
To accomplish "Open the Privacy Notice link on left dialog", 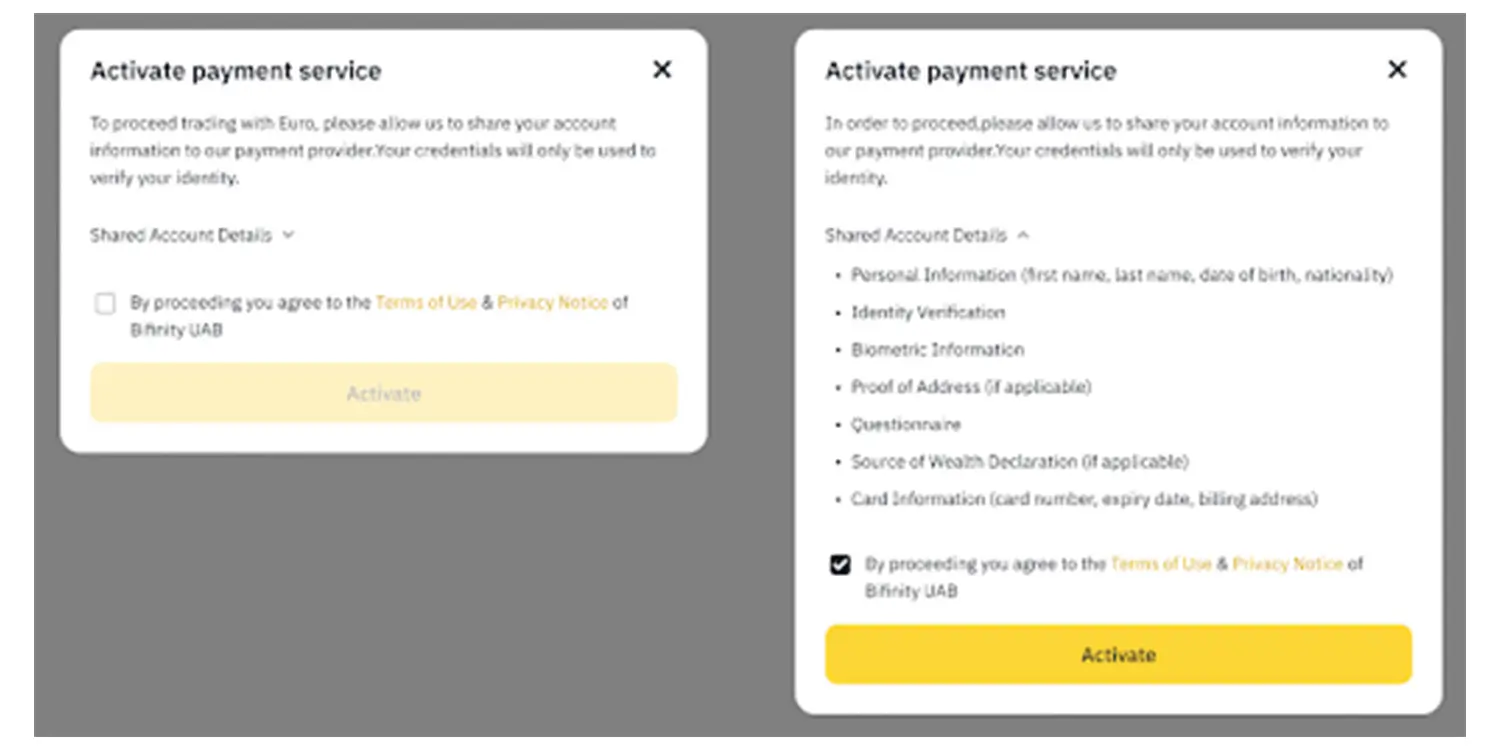I will tap(551, 303).
